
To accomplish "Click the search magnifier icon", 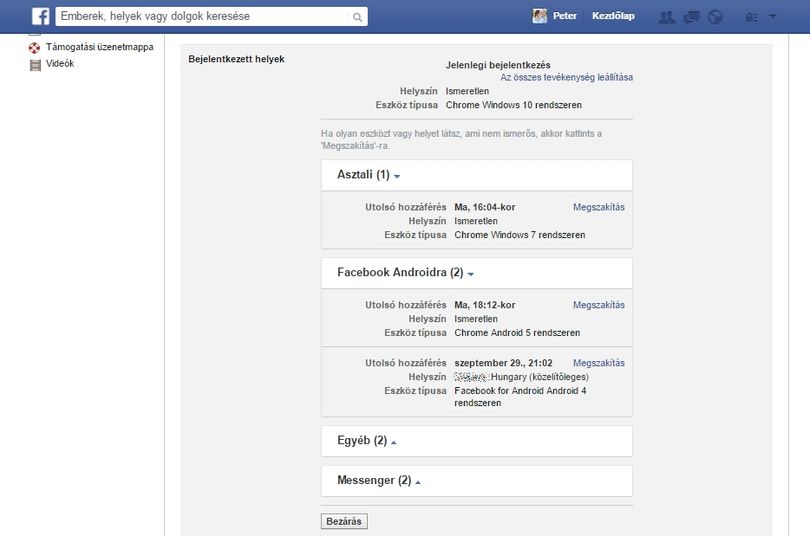I will pos(357,17).
